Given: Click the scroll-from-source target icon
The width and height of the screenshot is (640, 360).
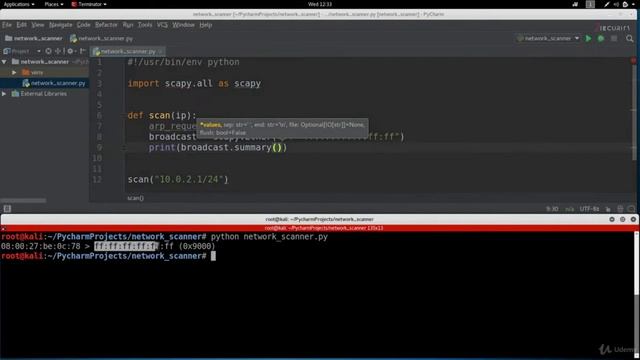Looking at the screenshot, I should (49, 51).
